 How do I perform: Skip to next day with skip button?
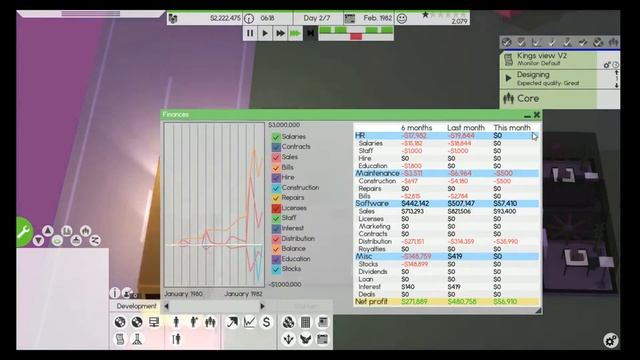310,33
